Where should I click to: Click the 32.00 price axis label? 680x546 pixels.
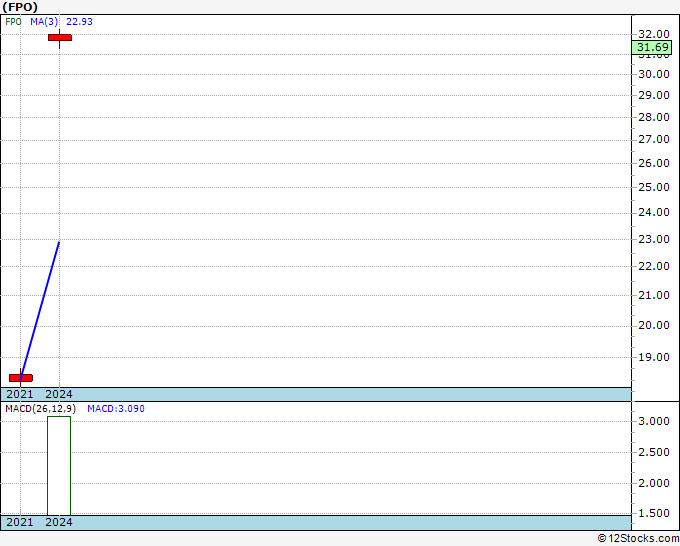(654, 34)
